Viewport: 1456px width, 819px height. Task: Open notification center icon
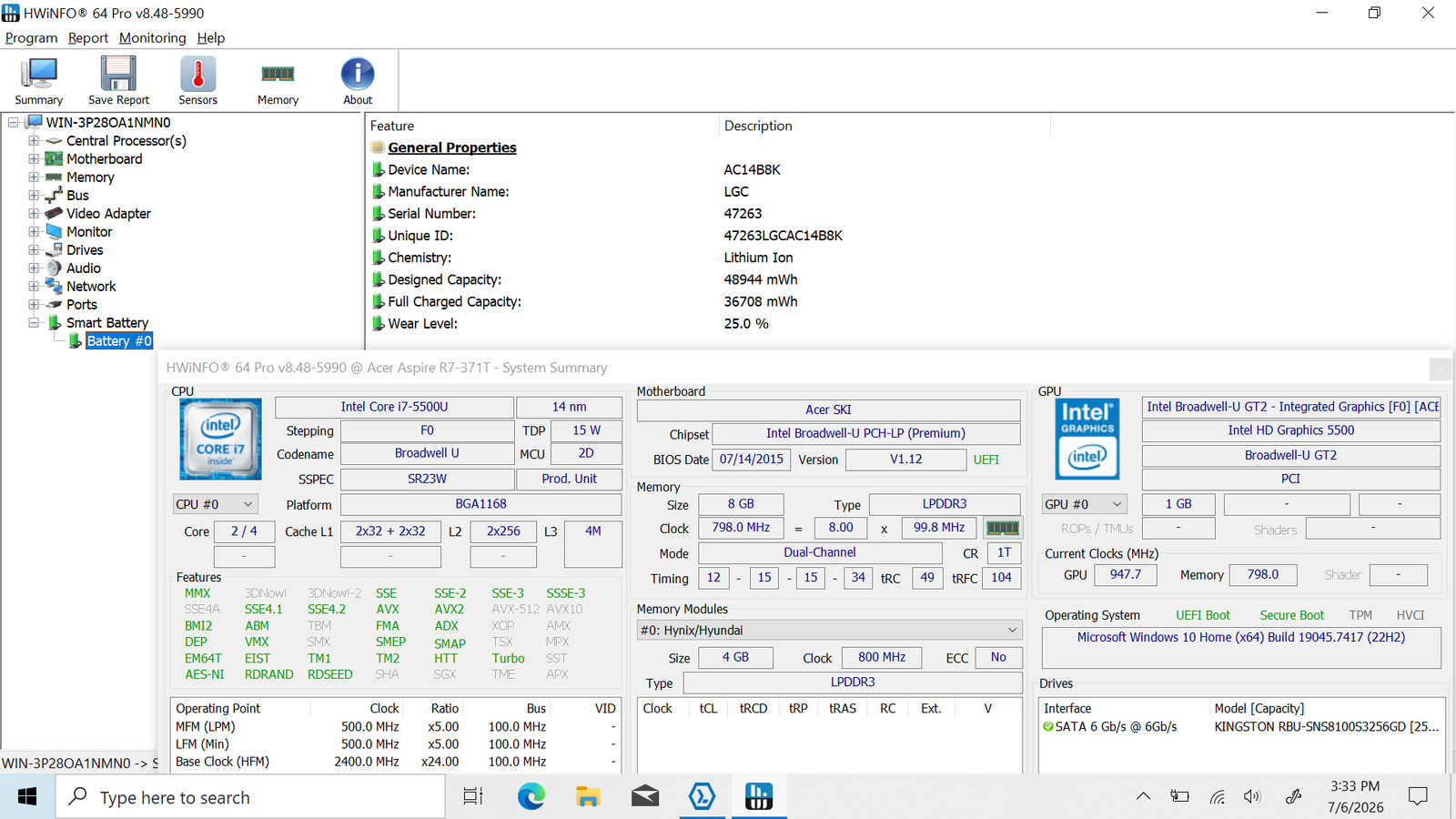pos(1418,797)
